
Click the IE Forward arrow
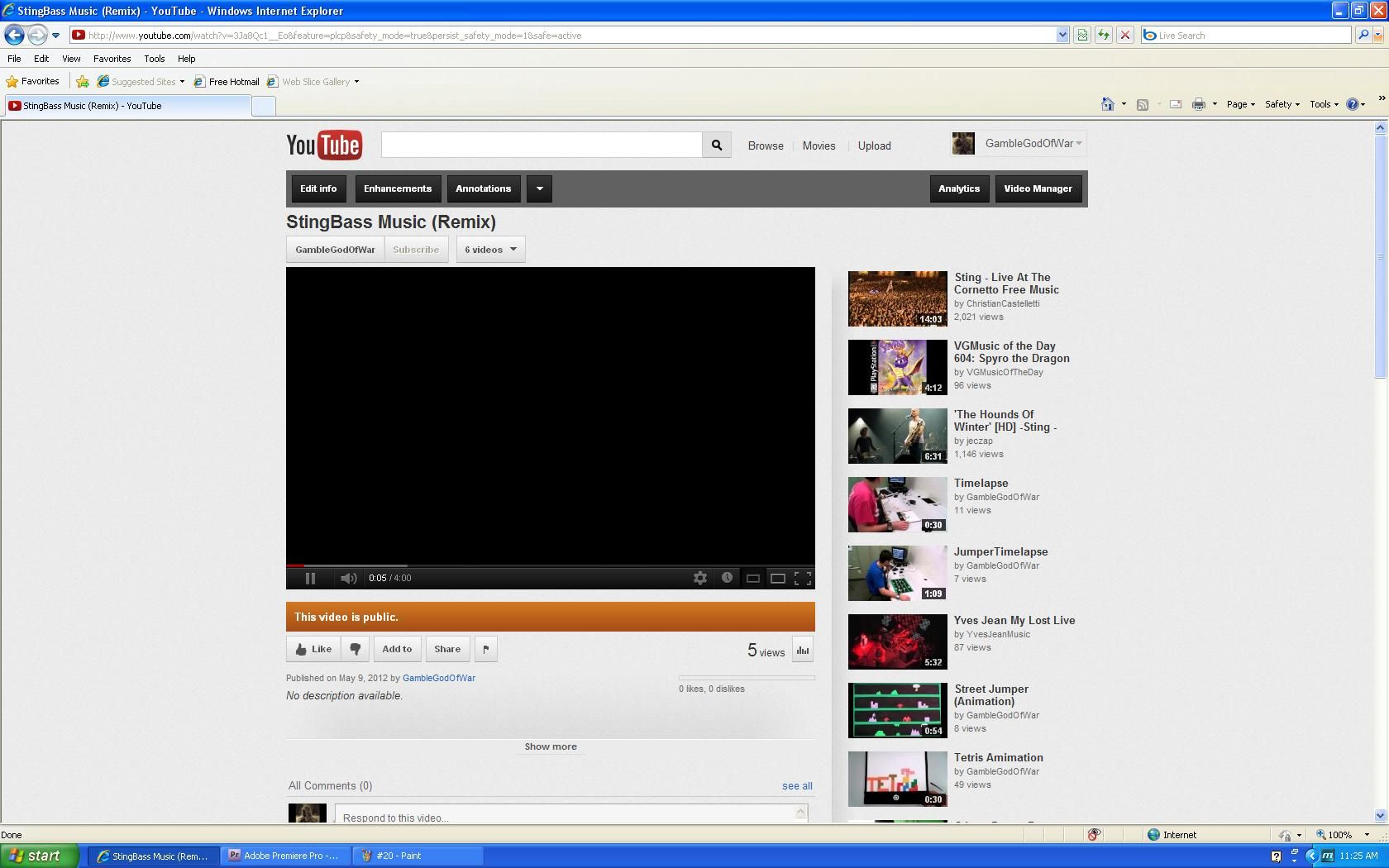(36, 35)
